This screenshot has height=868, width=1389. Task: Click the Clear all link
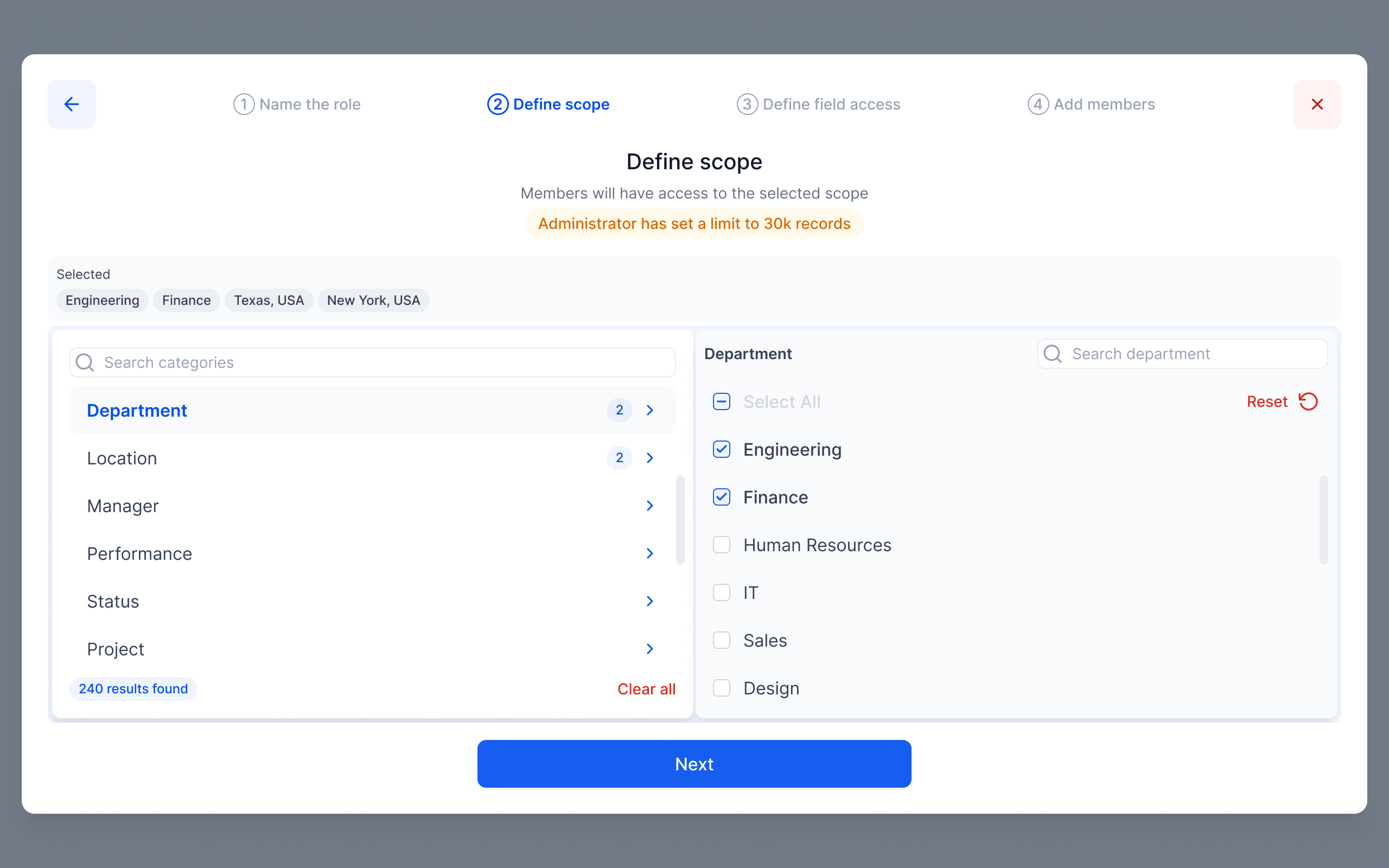646,688
